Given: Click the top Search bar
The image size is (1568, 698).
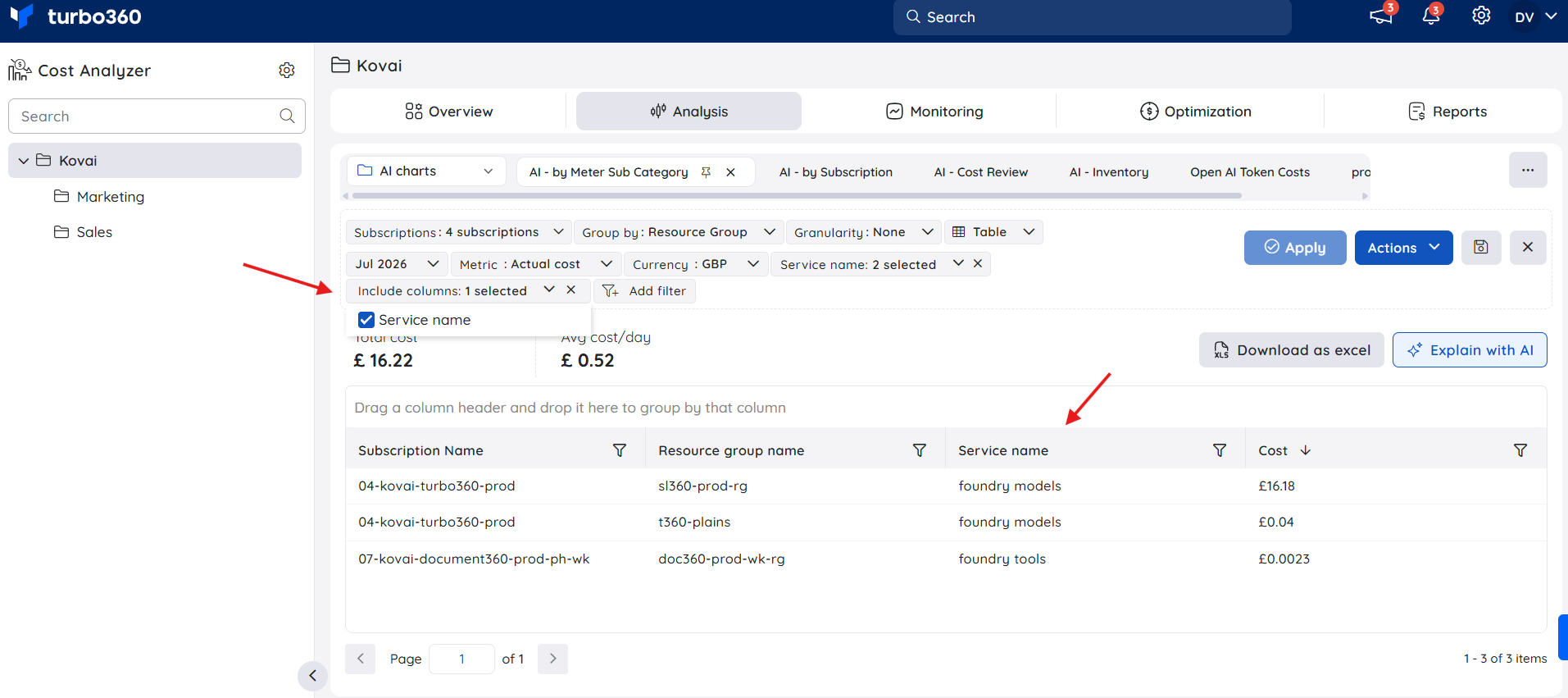Looking at the screenshot, I should click(1093, 17).
